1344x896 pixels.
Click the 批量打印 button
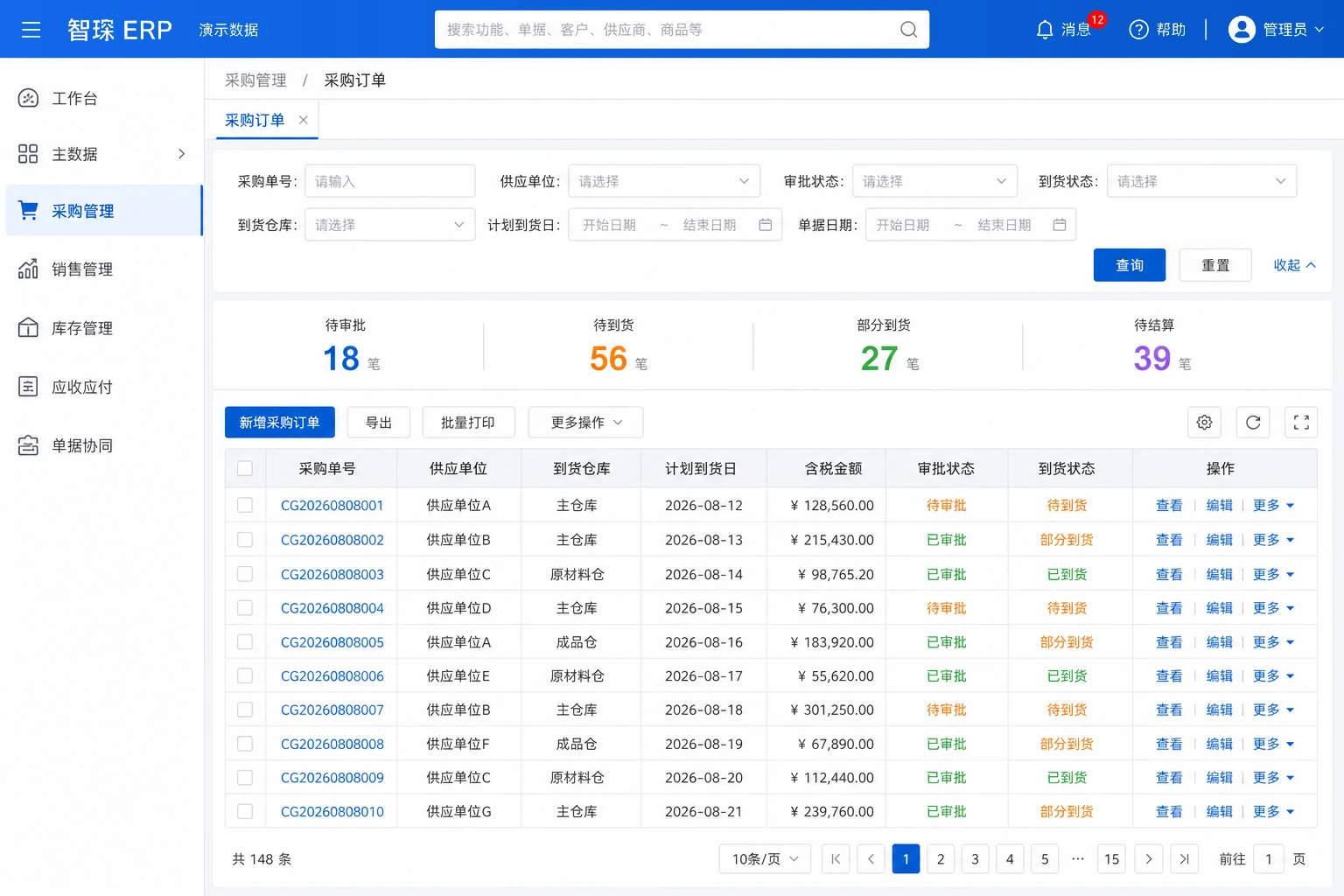tap(468, 423)
